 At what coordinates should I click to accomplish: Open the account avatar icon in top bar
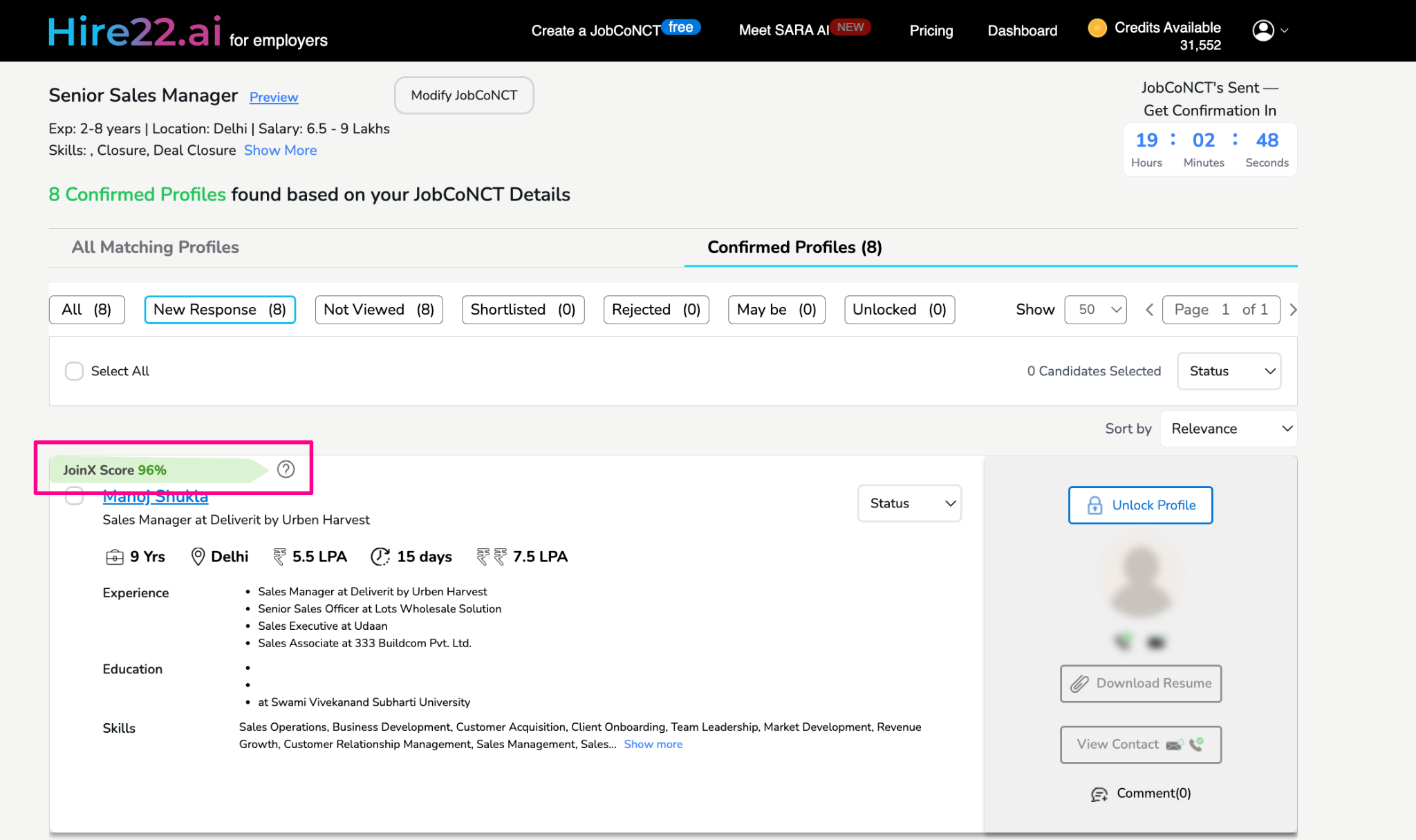[1263, 30]
